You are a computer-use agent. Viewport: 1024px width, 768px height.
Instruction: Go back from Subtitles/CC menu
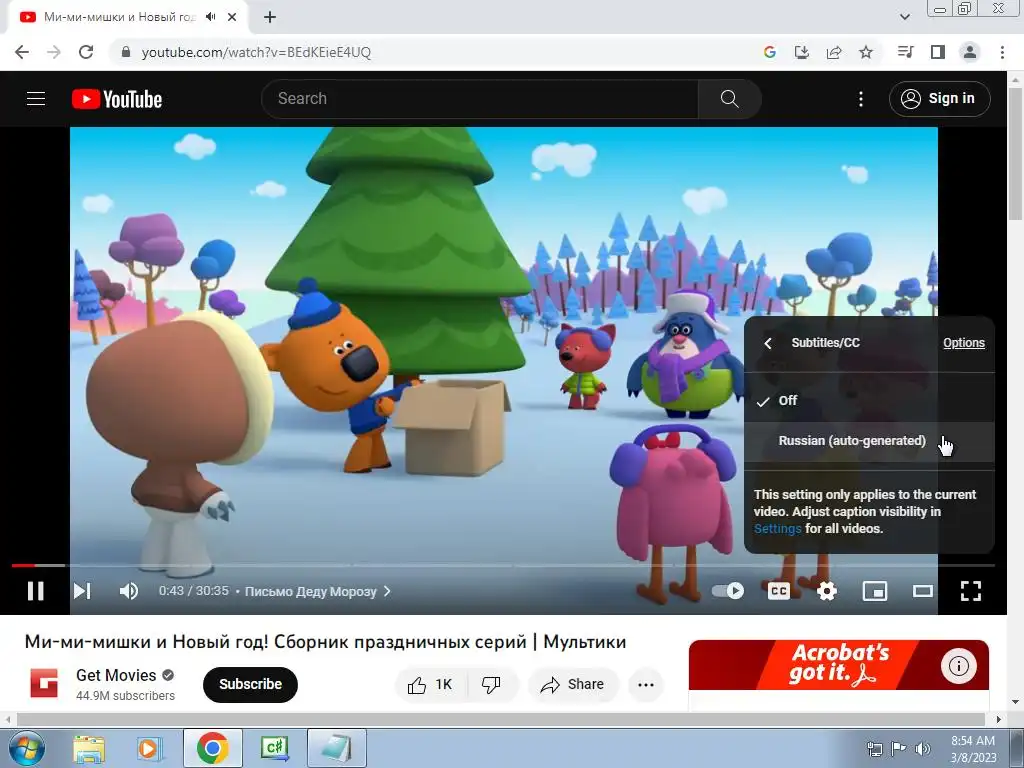[x=768, y=343]
